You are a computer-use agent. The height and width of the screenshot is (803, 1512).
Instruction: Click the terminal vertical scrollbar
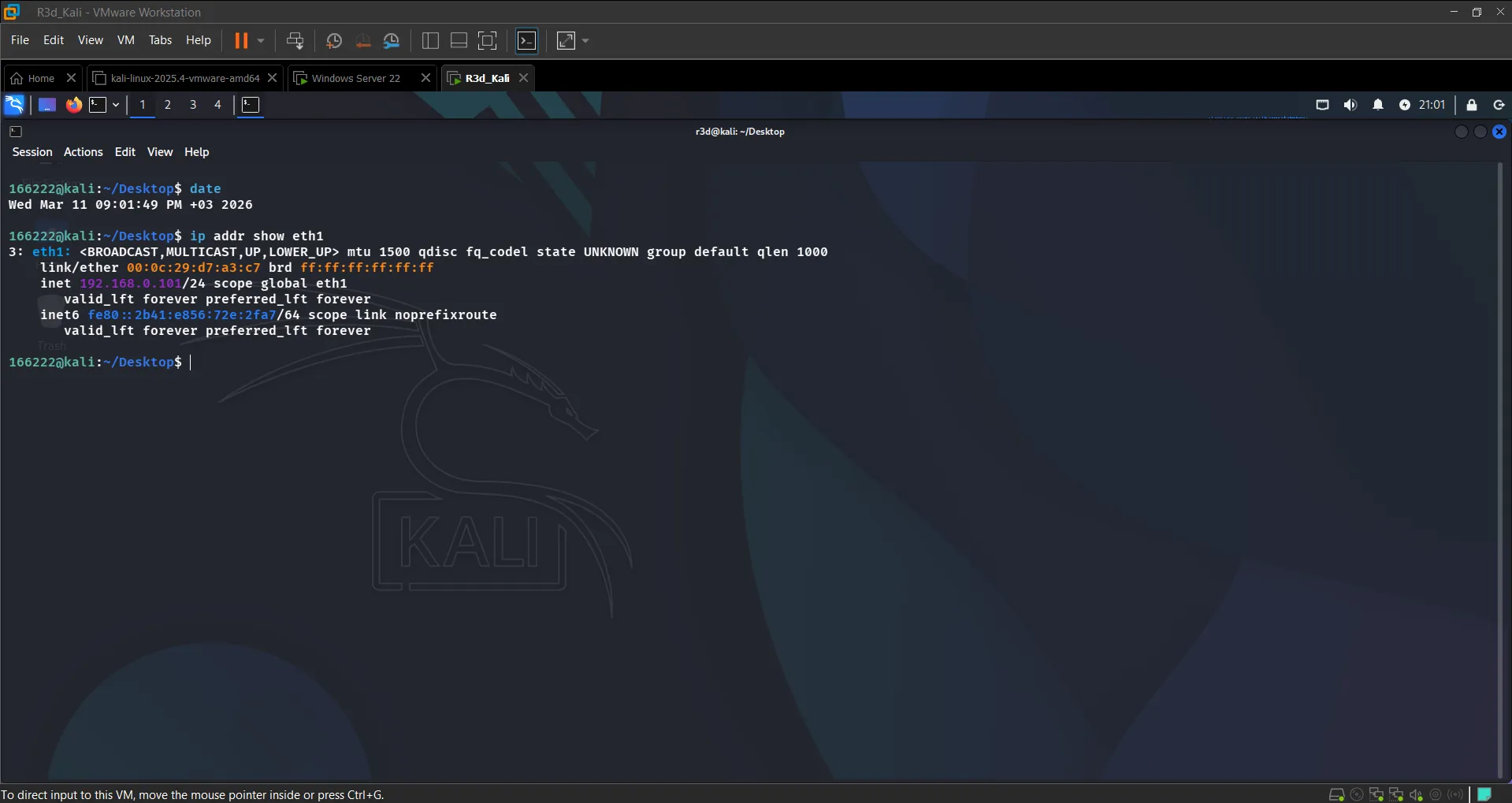tap(1499, 470)
